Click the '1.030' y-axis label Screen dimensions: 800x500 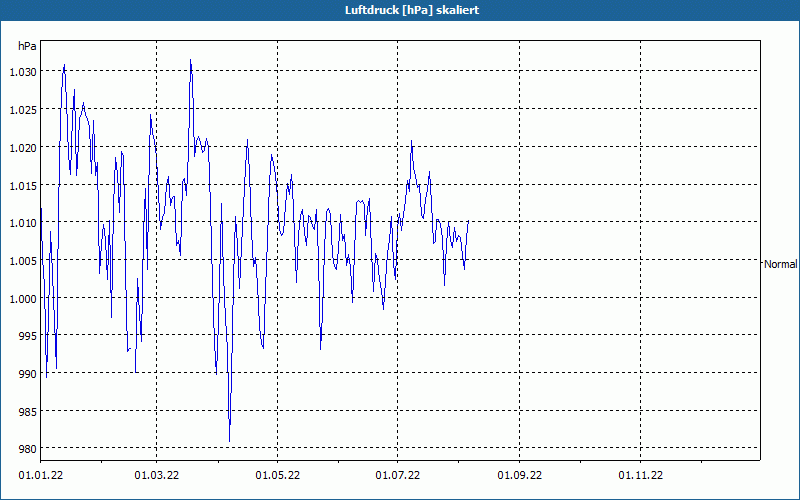pyautogui.click(x=23, y=72)
